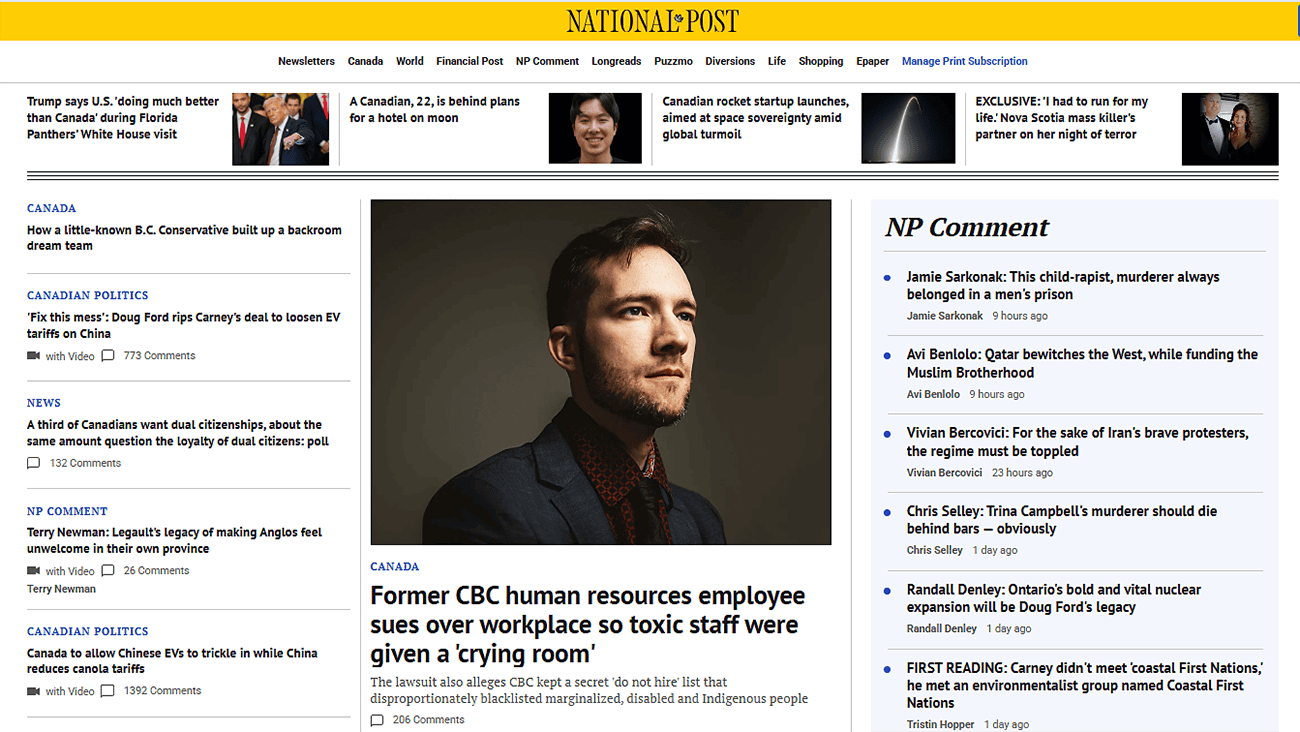1300x732 pixels.
Task: Open the CBC crying room lawsuit article
Action: pyautogui.click(x=587, y=622)
